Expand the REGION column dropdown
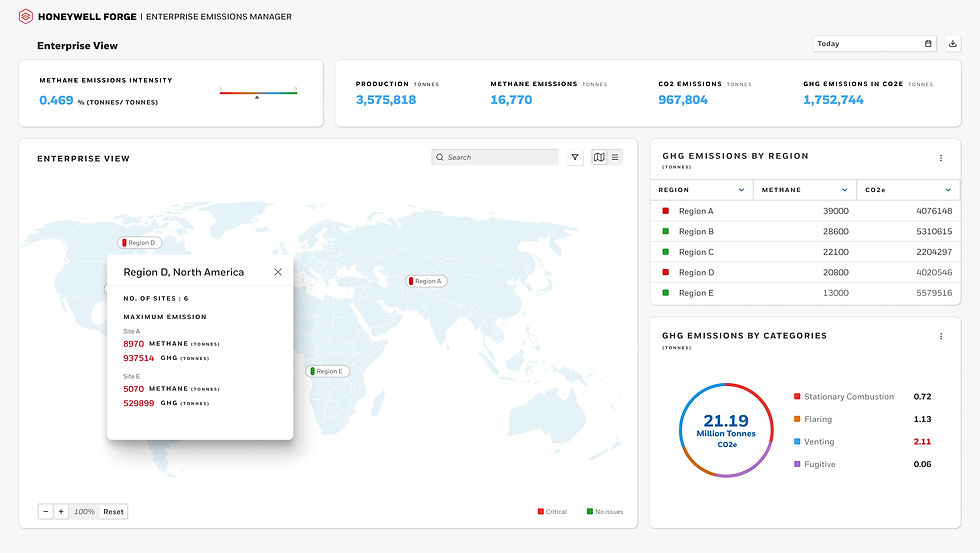 click(741, 190)
